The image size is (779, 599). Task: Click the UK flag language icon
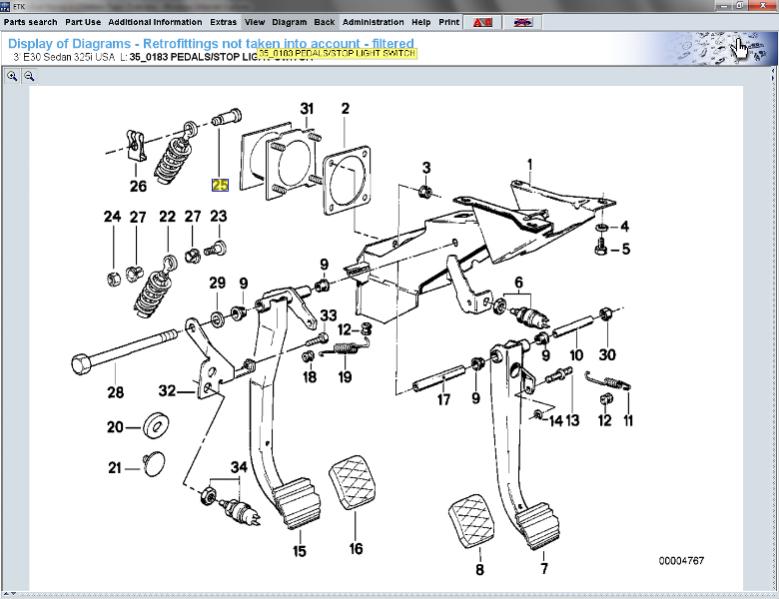click(522, 22)
